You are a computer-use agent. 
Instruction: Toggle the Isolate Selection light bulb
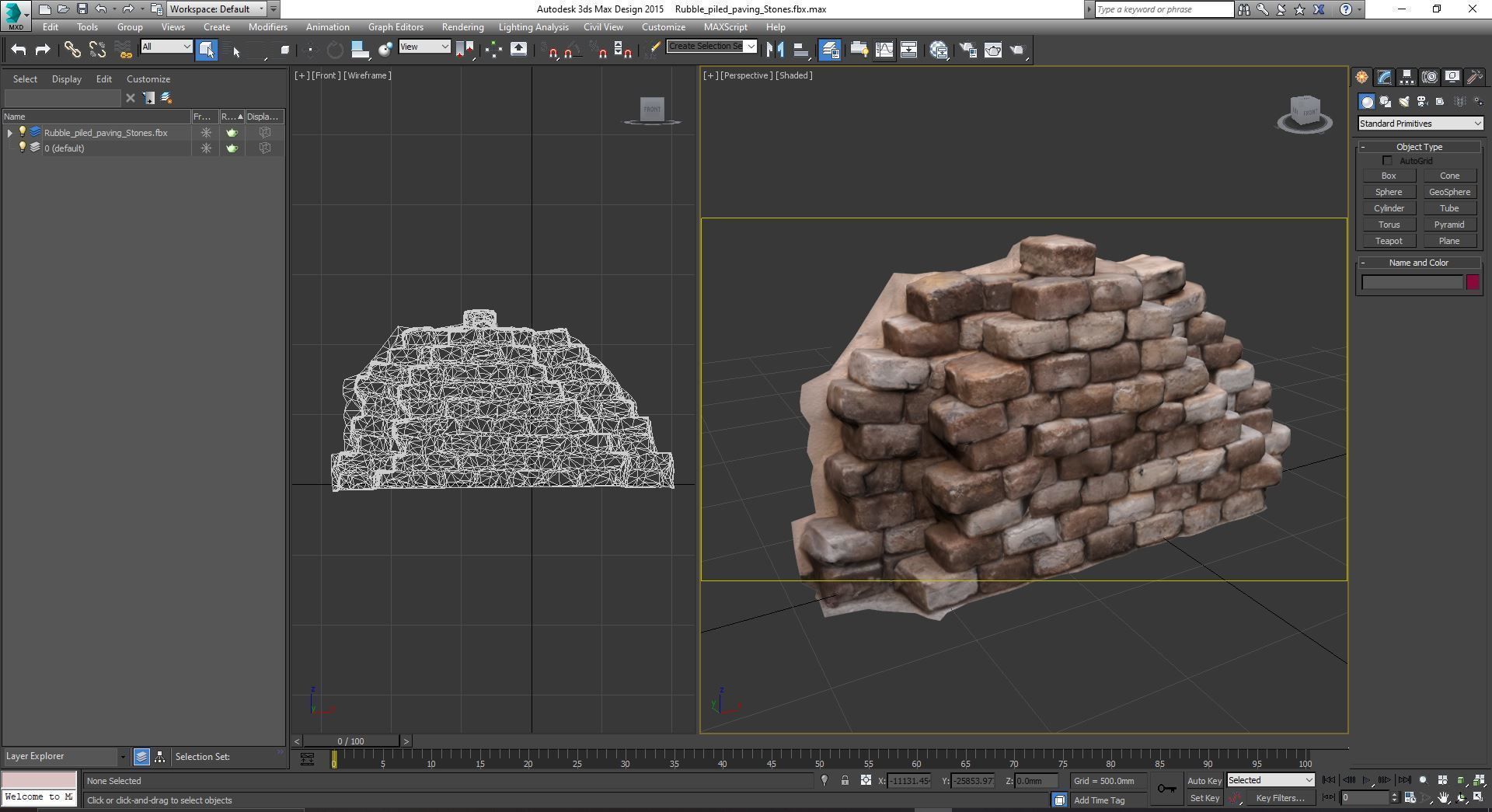[824, 781]
